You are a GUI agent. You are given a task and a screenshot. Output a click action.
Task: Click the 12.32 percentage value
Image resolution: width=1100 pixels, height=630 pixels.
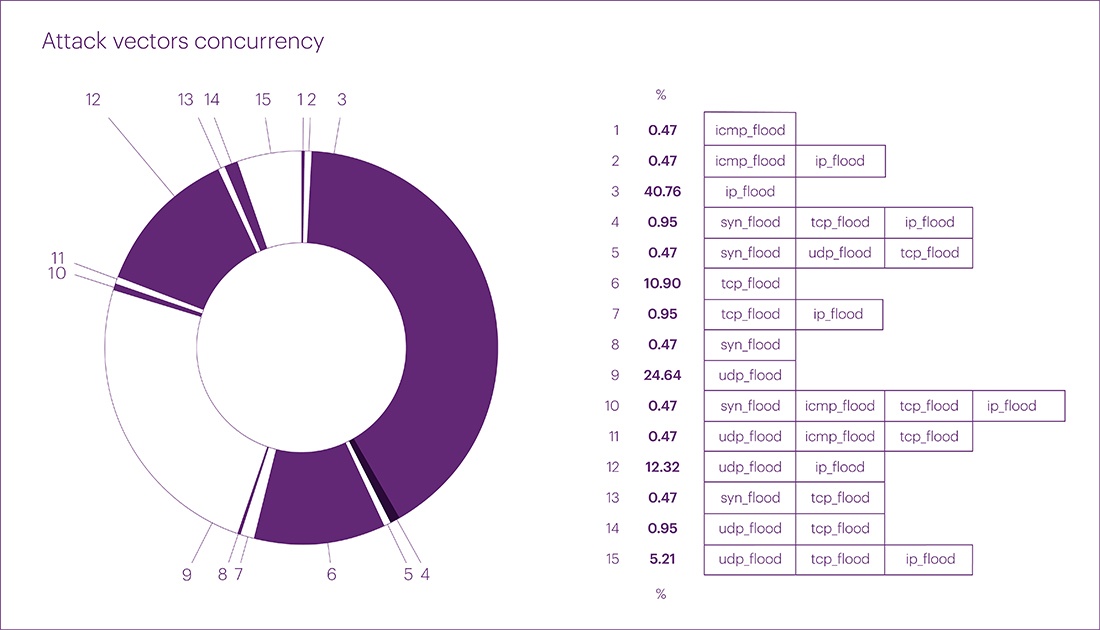coord(662,467)
